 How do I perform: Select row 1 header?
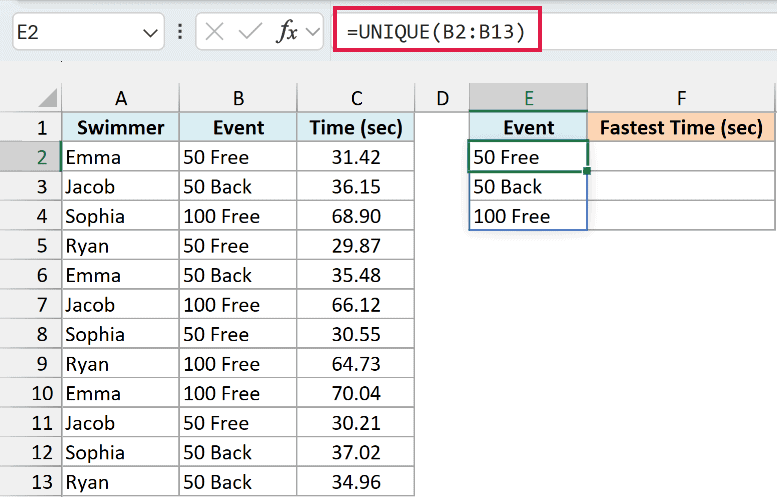[31, 128]
